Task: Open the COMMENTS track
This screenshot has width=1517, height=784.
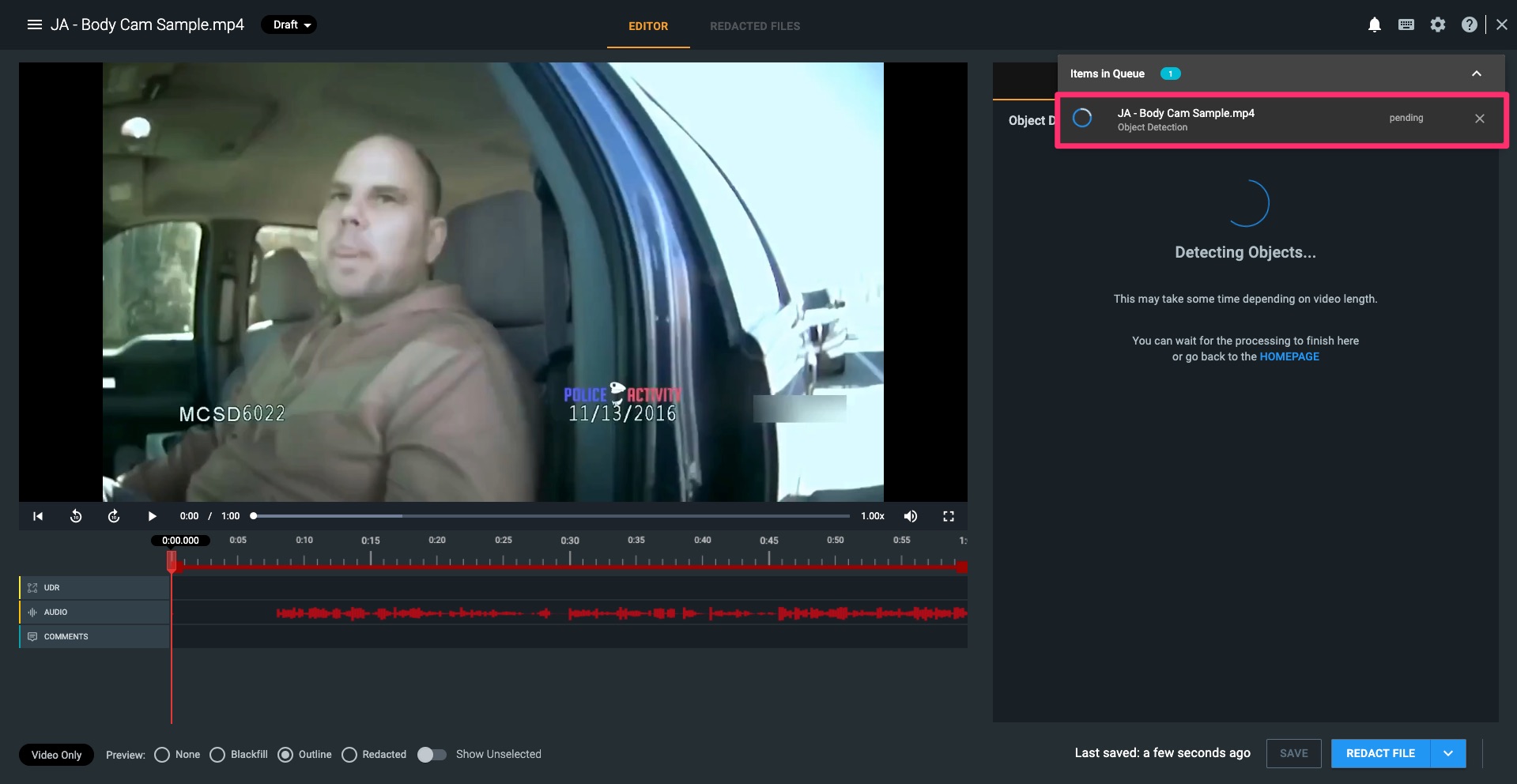Action: pos(32,636)
